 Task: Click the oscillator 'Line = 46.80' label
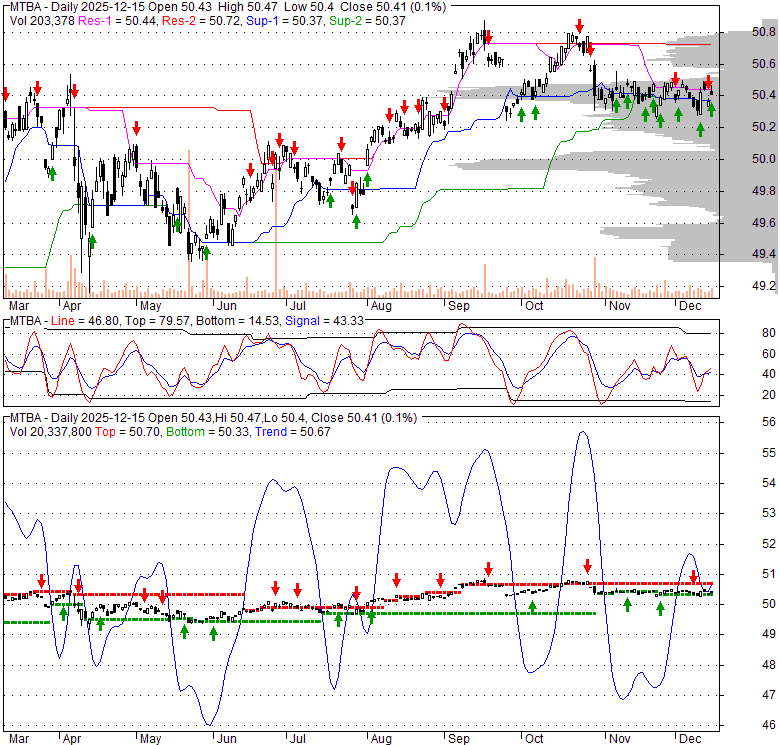click(85, 321)
